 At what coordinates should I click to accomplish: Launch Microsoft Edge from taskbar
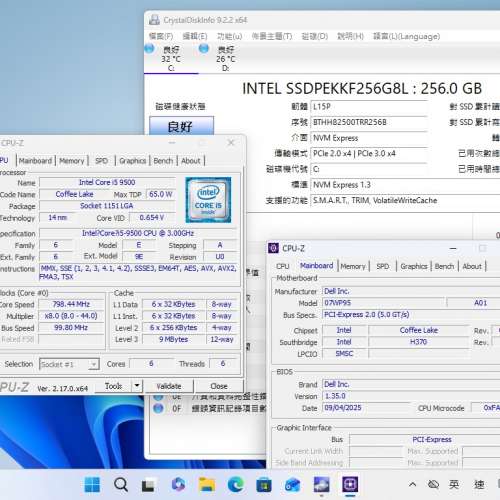click(x=235, y=484)
